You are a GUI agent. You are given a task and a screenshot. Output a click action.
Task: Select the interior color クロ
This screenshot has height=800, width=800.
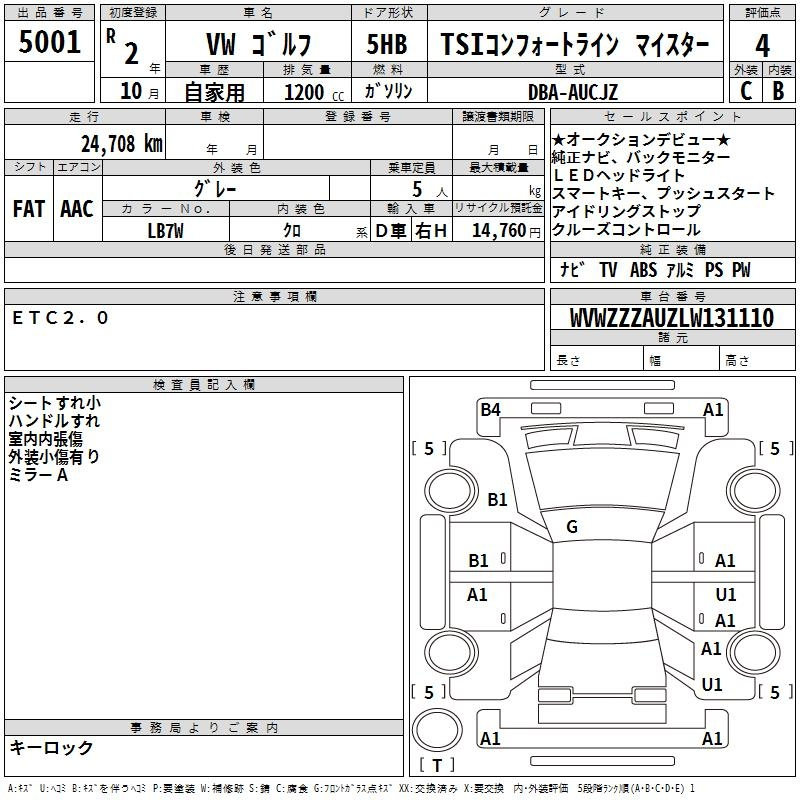point(292,231)
